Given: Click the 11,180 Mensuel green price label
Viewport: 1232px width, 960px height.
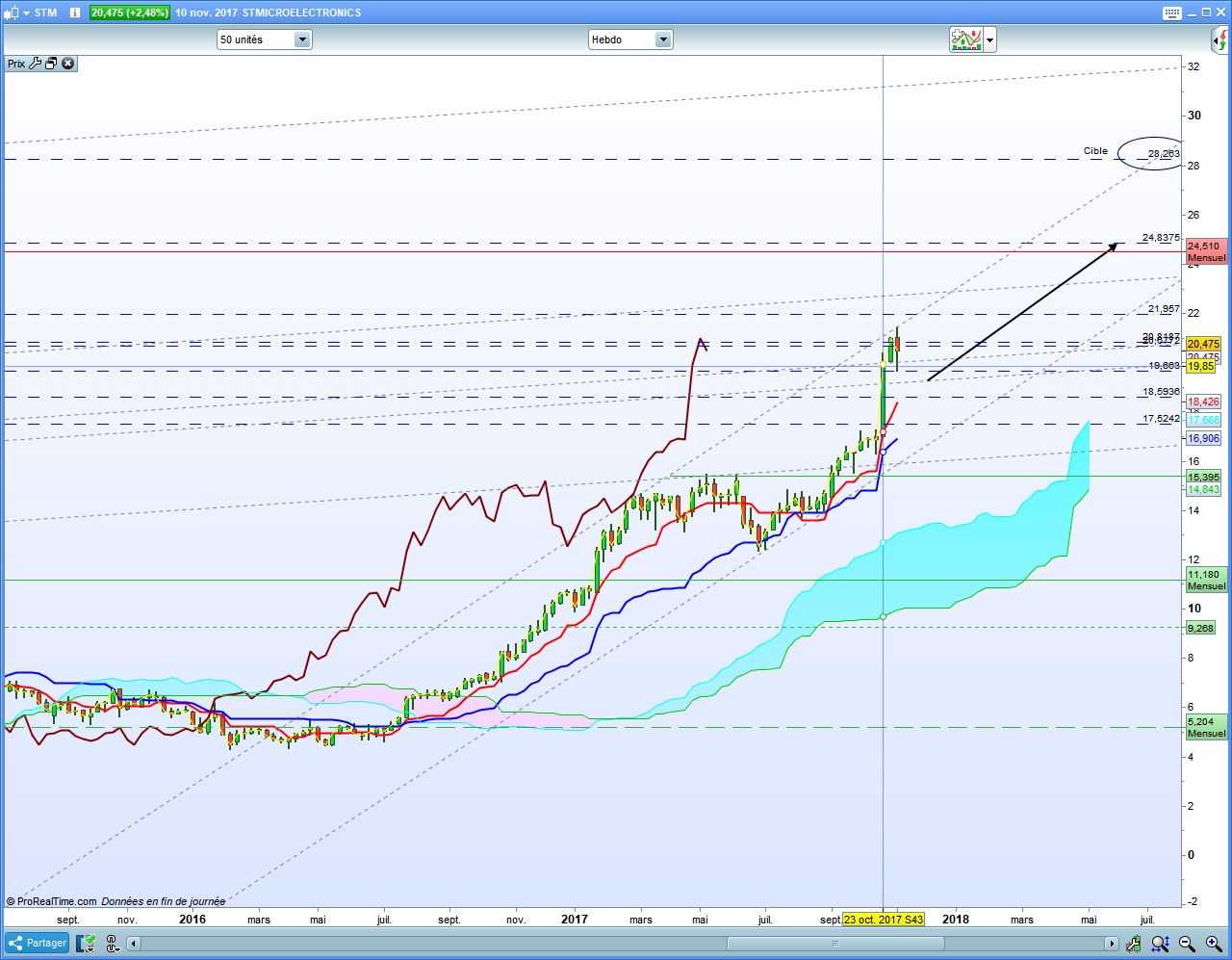Looking at the screenshot, I should [x=1207, y=580].
